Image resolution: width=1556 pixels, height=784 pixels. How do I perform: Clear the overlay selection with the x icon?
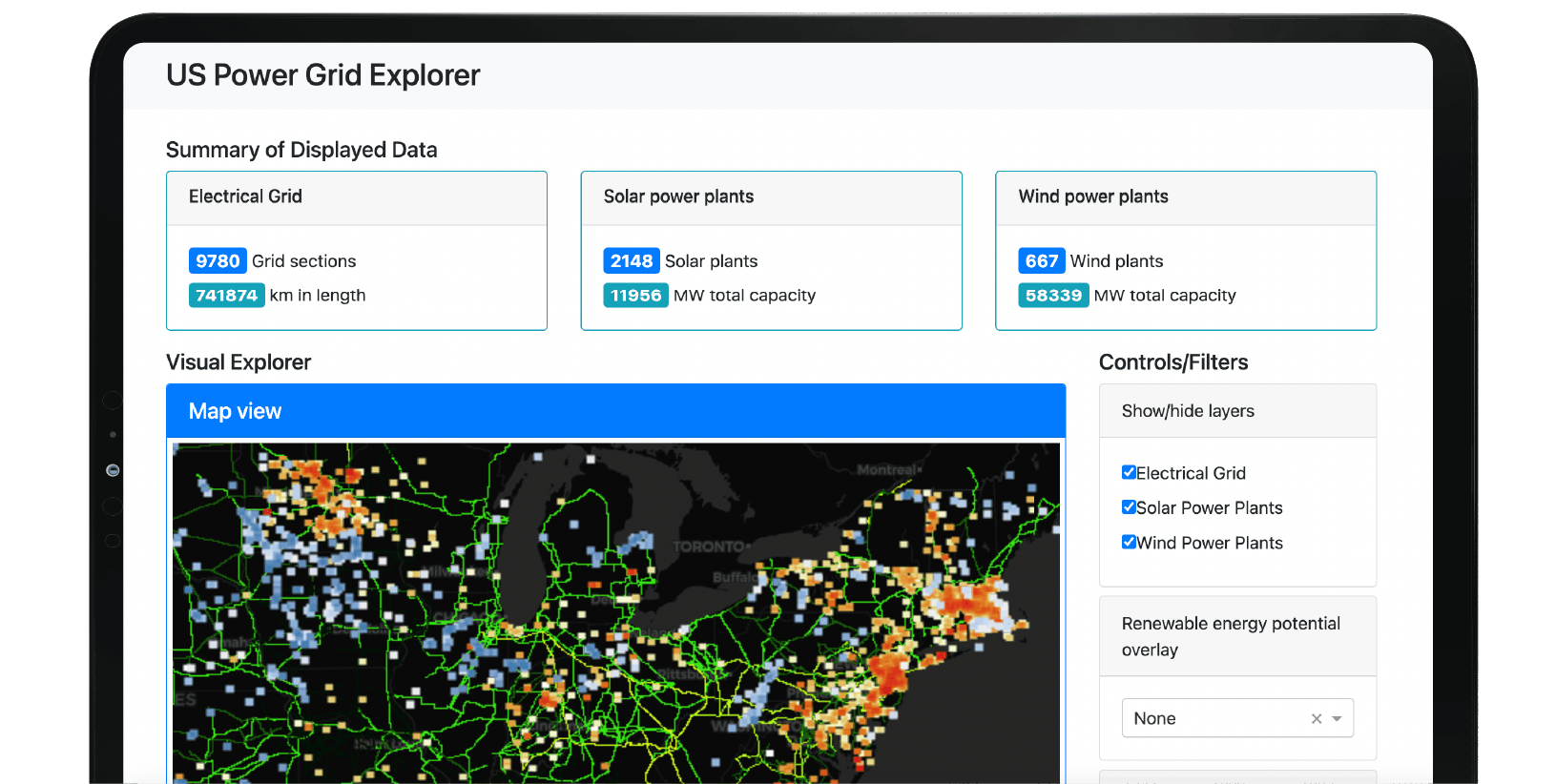point(1317,719)
